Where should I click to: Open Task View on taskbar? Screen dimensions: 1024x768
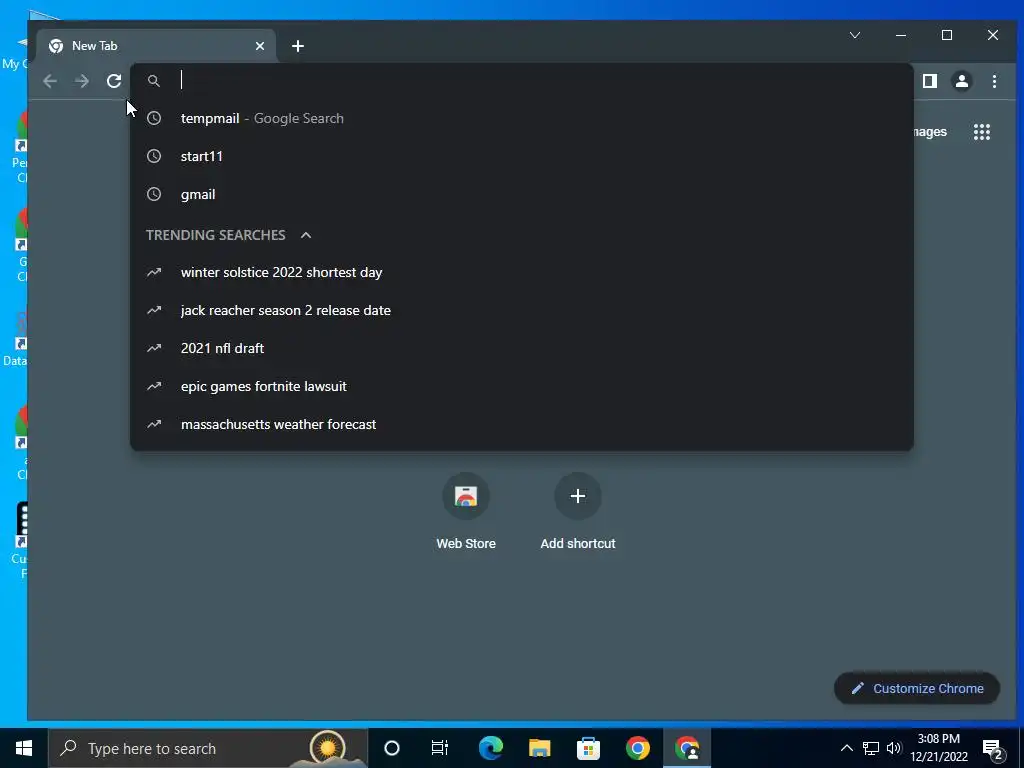coord(440,748)
